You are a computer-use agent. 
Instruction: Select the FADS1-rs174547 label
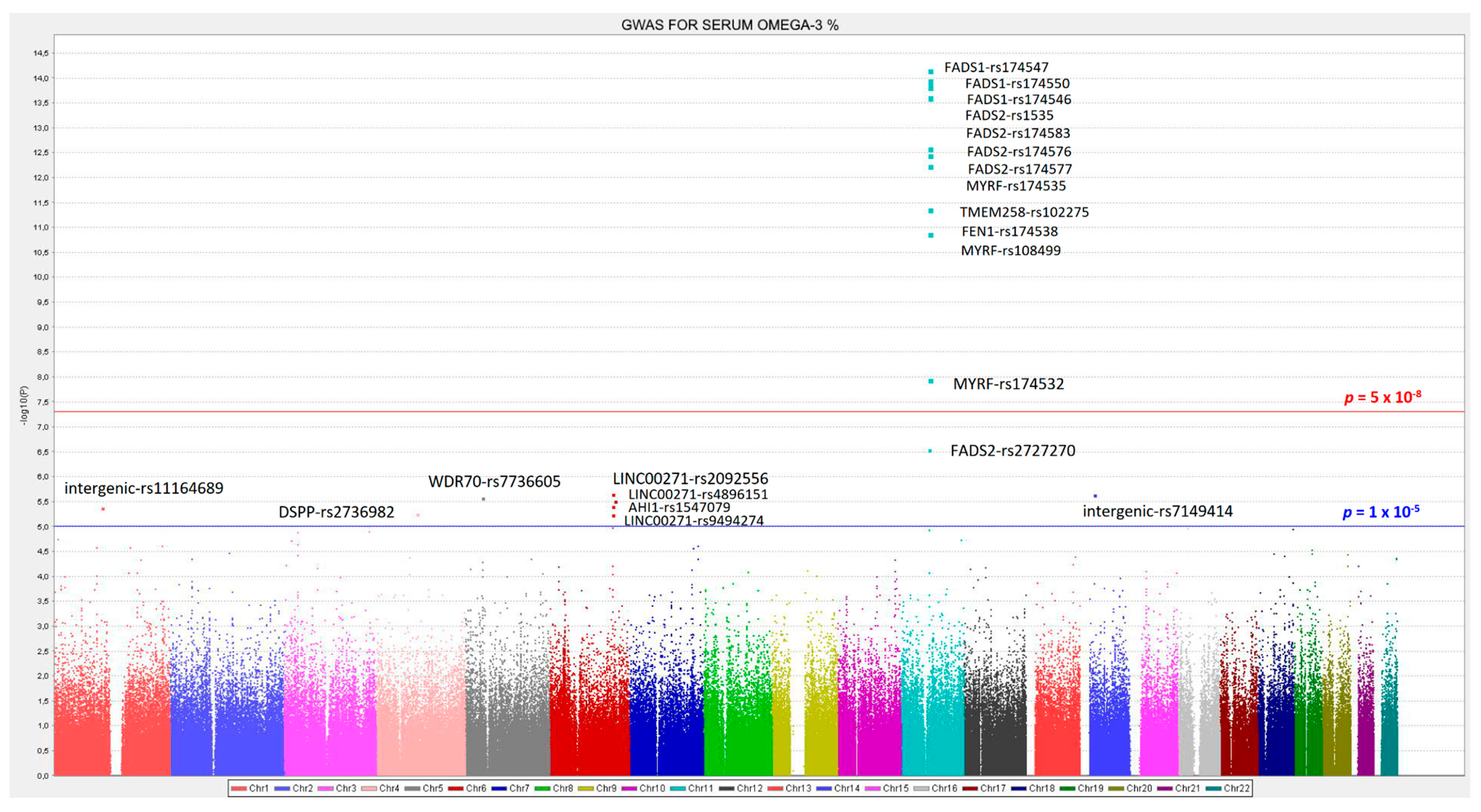coord(996,67)
